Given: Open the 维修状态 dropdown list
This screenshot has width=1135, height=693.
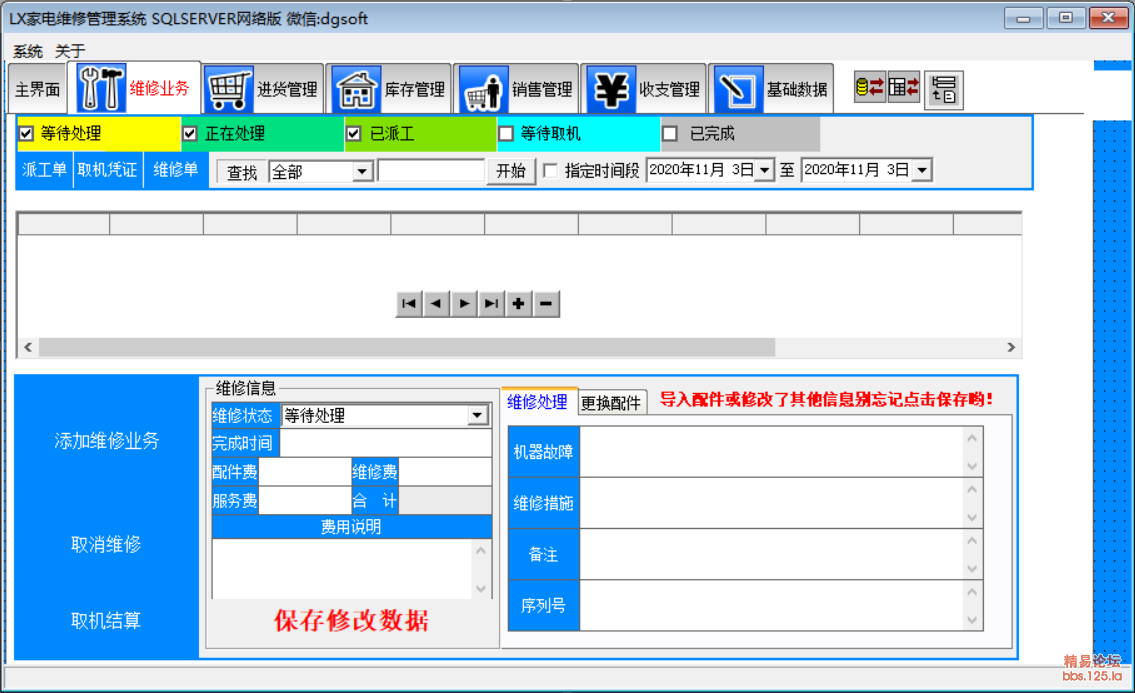Looking at the screenshot, I should (478, 416).
